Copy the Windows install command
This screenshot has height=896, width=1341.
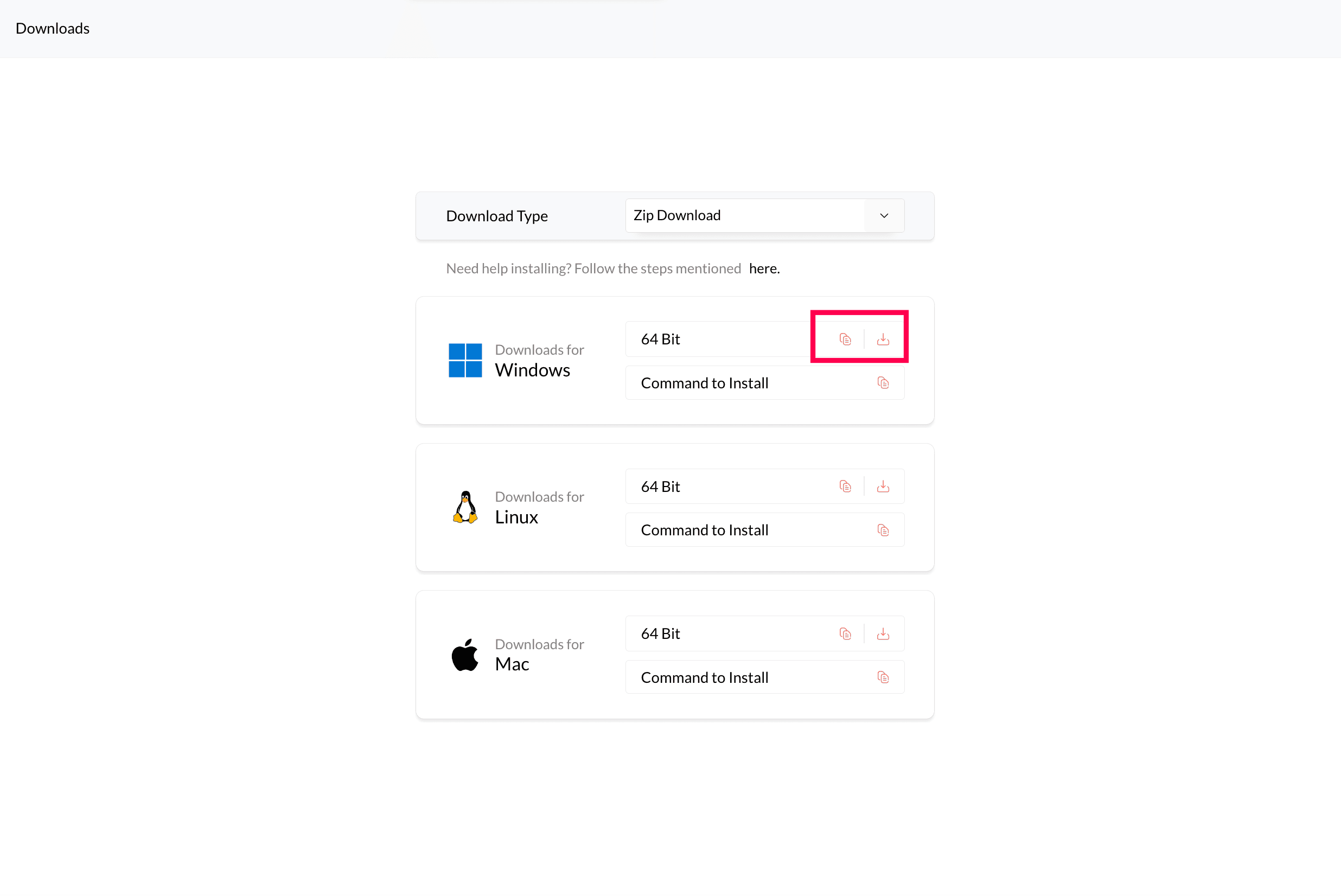point(883,383)
